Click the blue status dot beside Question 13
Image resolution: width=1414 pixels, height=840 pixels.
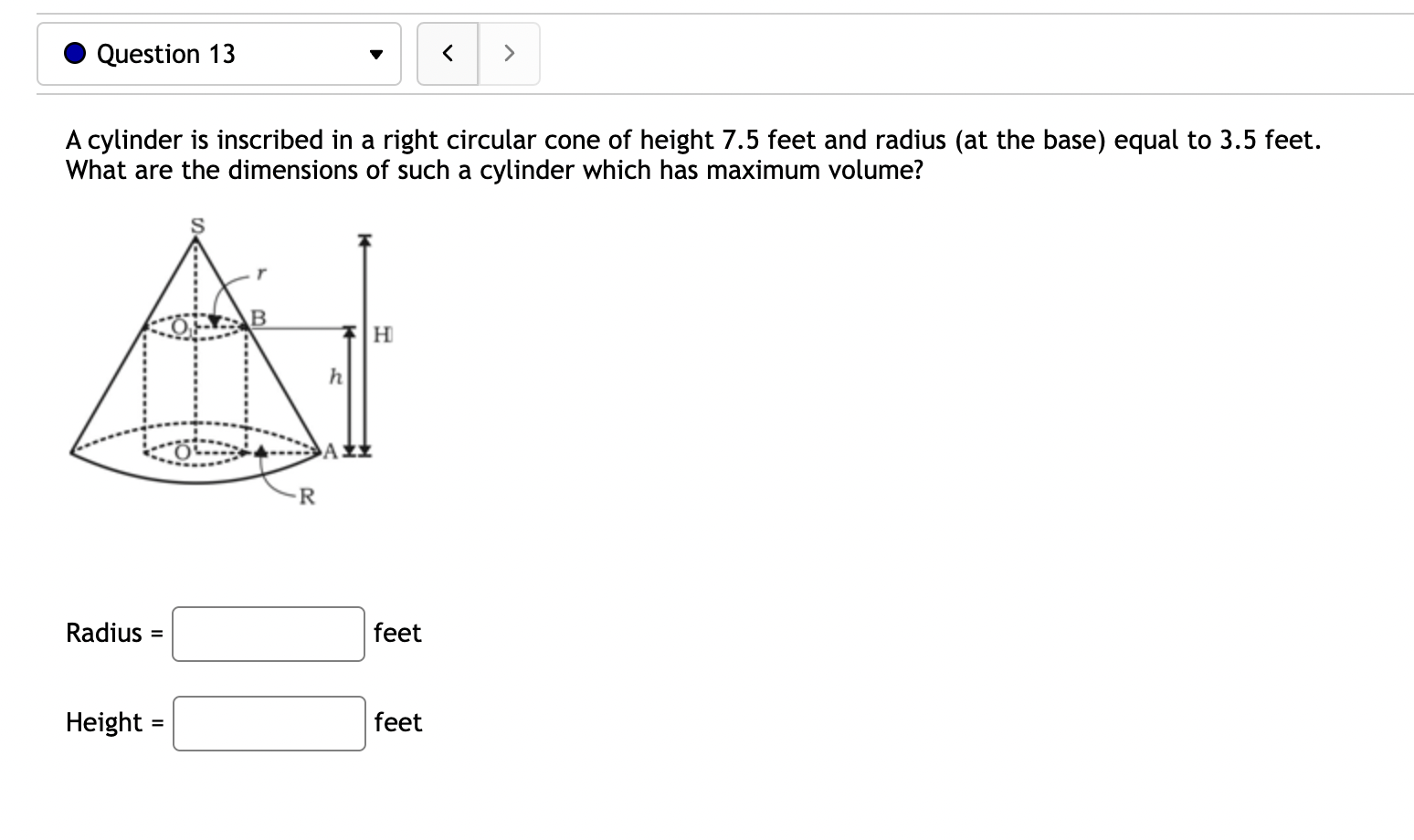click(x=75, y=54)
